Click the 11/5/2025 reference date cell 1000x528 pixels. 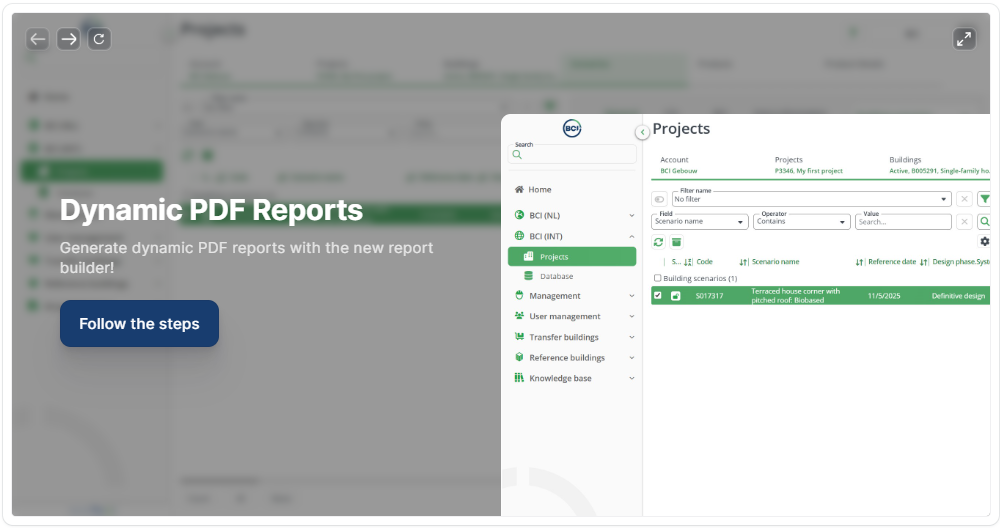(x=884, y=296)
